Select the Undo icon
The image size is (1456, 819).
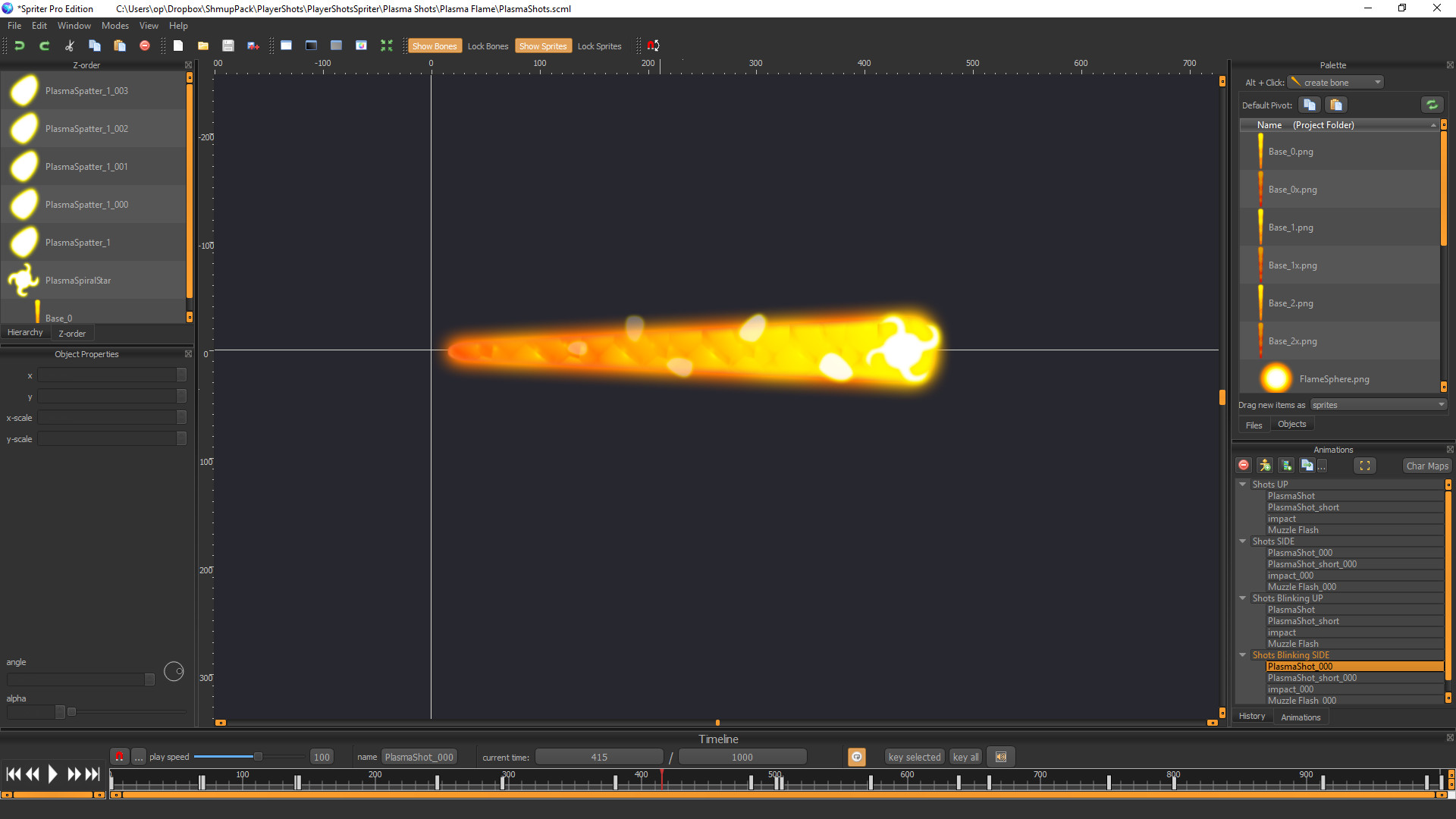tap(20, 45)
